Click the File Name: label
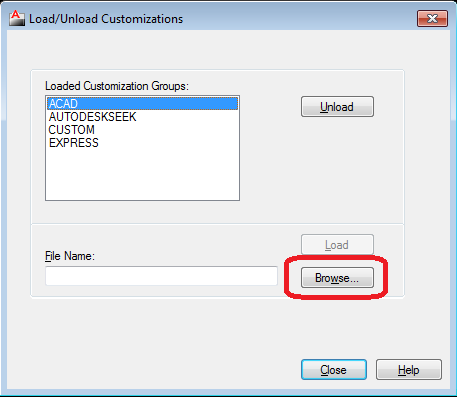Screen dimensions: 457x397 70,256
